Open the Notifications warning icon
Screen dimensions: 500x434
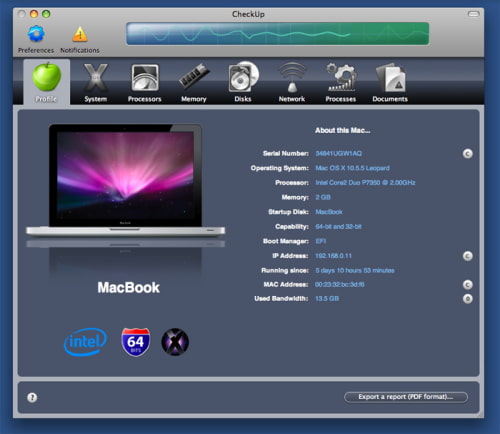(80, 34)
